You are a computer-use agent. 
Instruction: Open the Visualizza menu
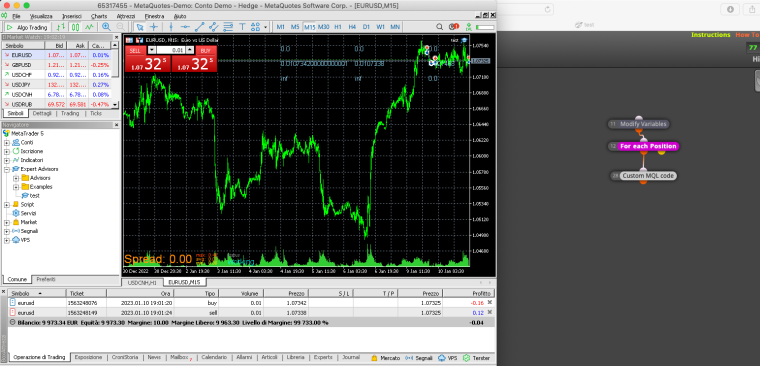pos(41,16)
